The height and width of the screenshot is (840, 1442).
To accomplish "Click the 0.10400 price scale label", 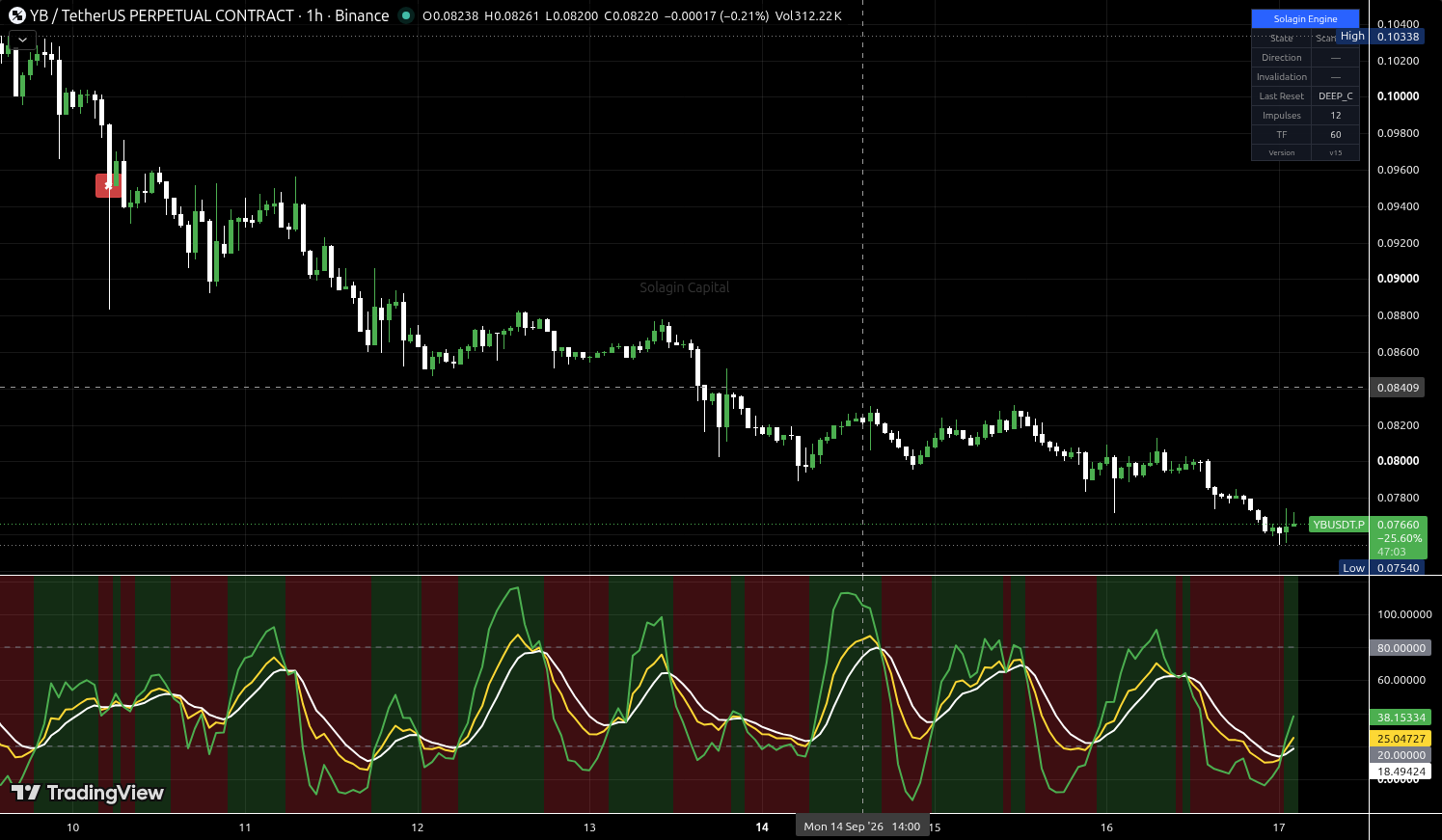I will point(1398,24).
